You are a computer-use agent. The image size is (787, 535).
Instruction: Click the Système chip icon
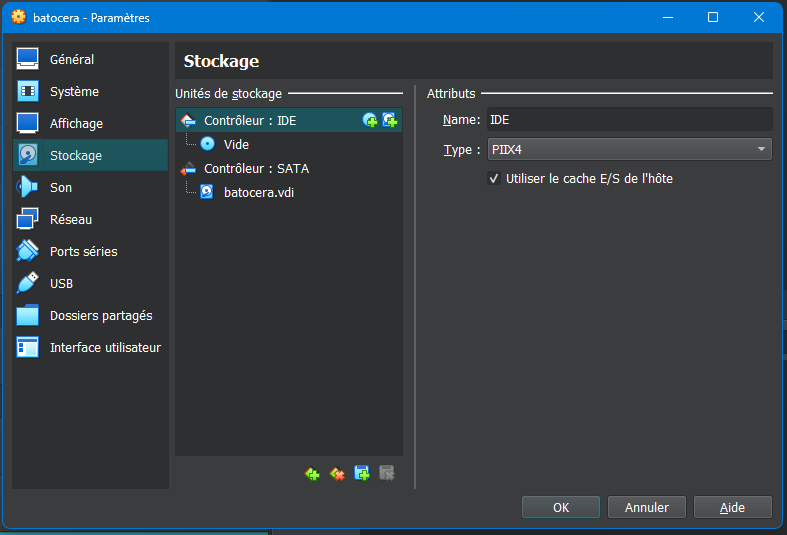[x=28, y=91]
